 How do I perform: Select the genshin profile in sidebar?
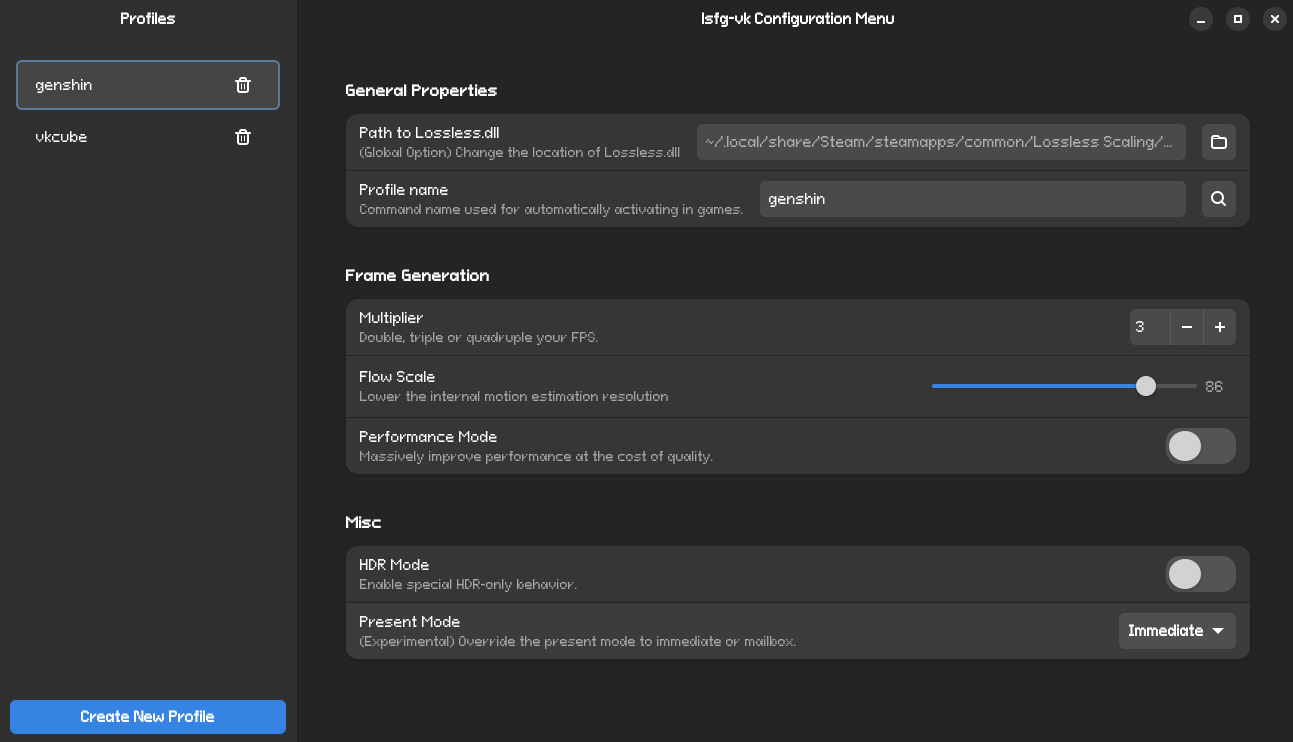120,85
